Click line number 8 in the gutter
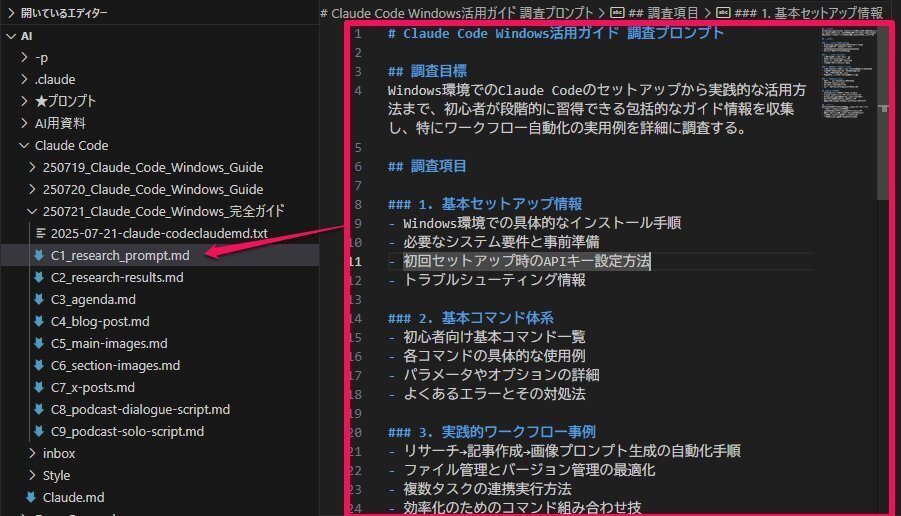 click(x=358, y=204)
